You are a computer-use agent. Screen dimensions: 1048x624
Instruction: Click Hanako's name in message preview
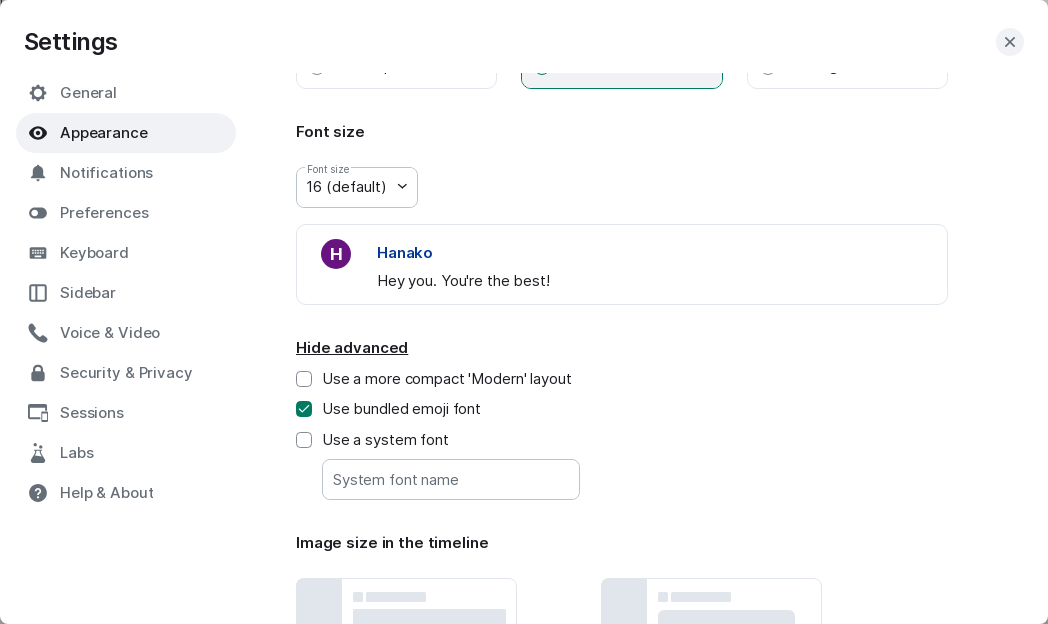[x=405, y=253]
